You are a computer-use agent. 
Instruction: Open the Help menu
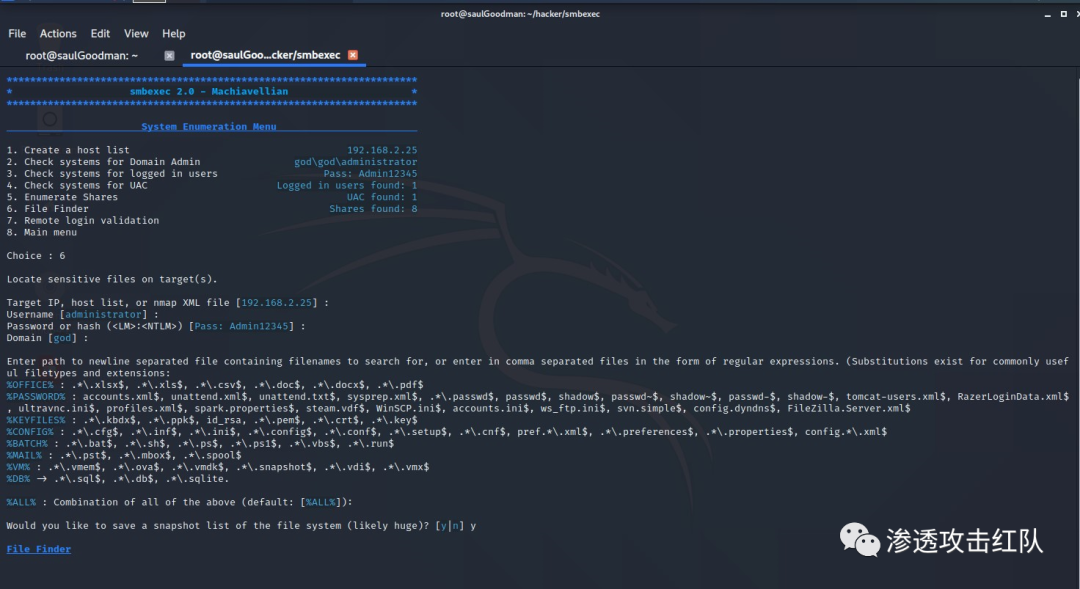point(174,34)
